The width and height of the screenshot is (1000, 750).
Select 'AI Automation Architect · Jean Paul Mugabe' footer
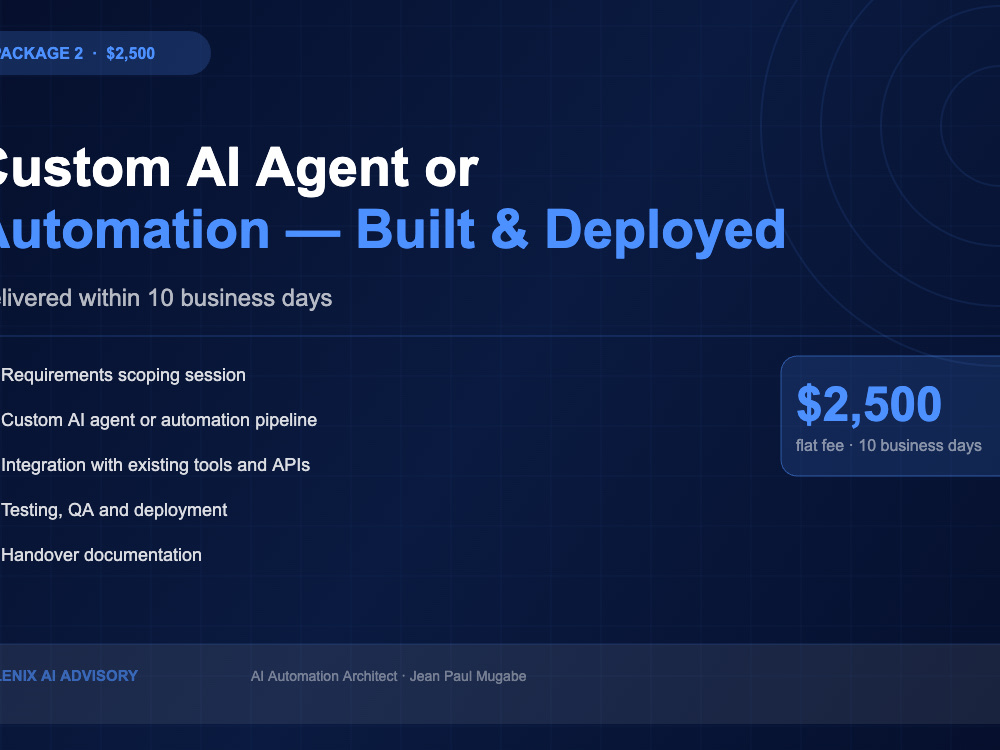388,676
